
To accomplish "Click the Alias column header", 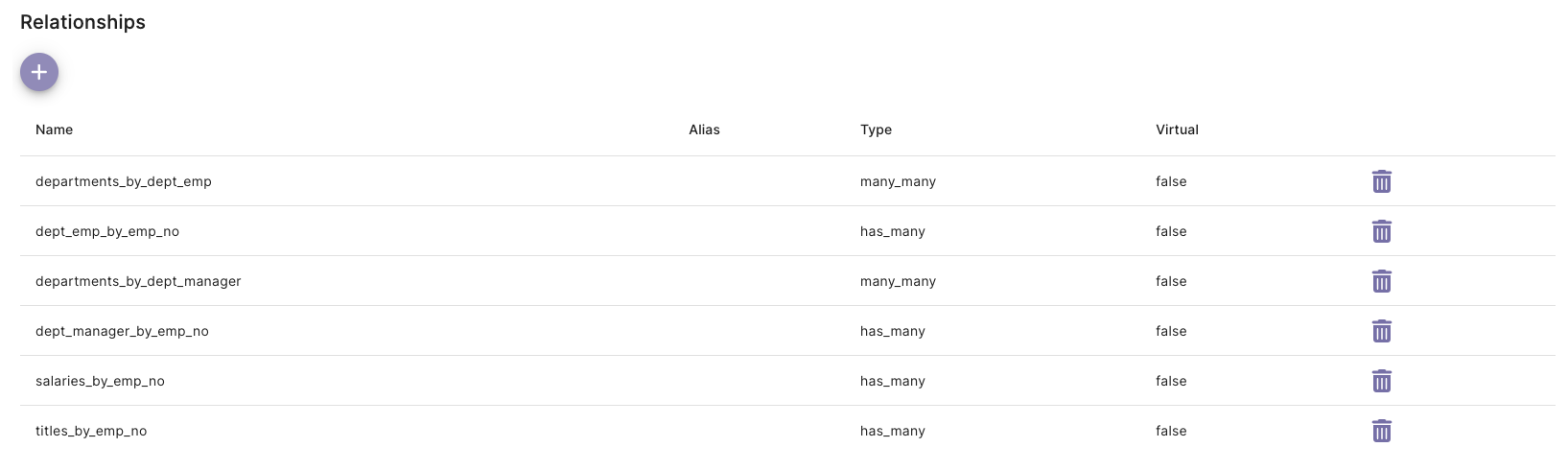I will tap(704, 130).
